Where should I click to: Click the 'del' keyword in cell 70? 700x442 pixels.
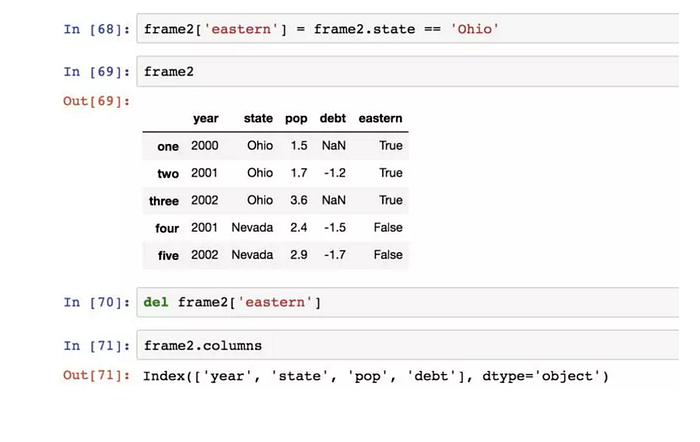[x=156, y=302]
